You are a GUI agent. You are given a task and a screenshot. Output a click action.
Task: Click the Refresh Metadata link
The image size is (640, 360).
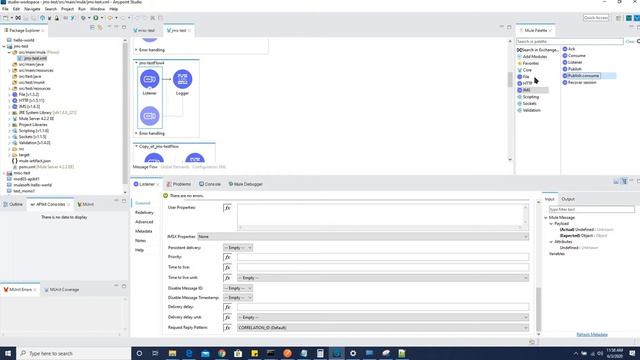pos(592,335)
